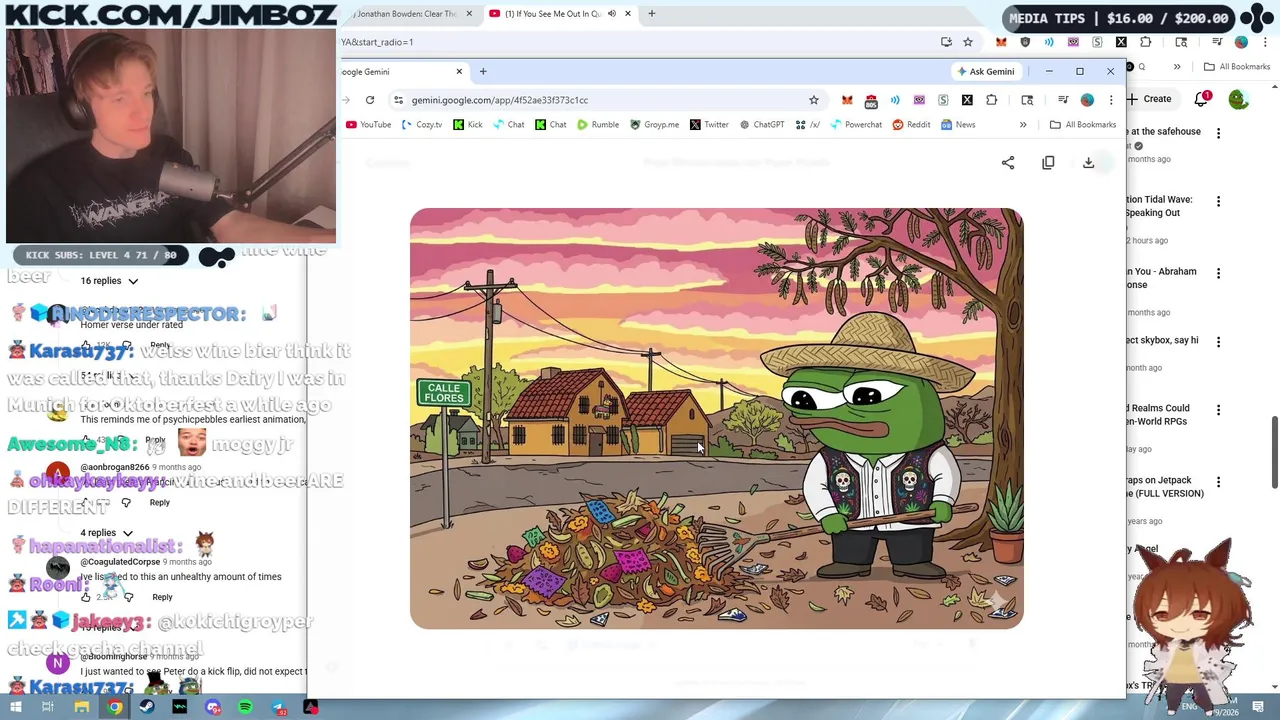Open new tab in the YouTube window
This screenshot has height=720, width=1280.
(652, 14)
